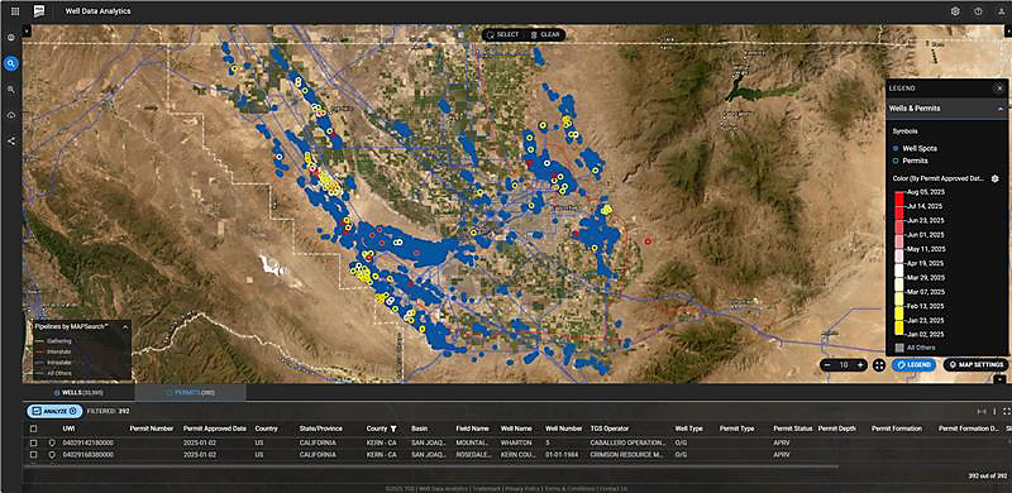Image resolution: width=1012 pixels, height=493 pixels.
Task: Click the Analyze button
Action: click(x=52, y=410)
